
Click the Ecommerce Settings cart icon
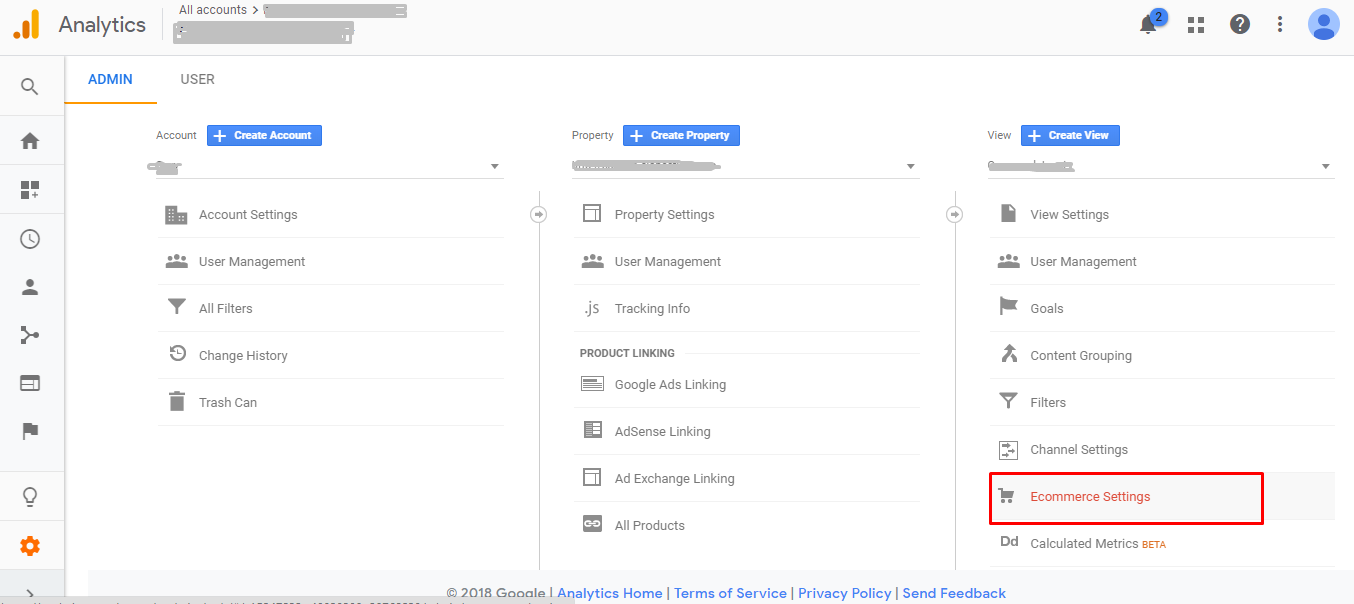(x=1008, y=496)
